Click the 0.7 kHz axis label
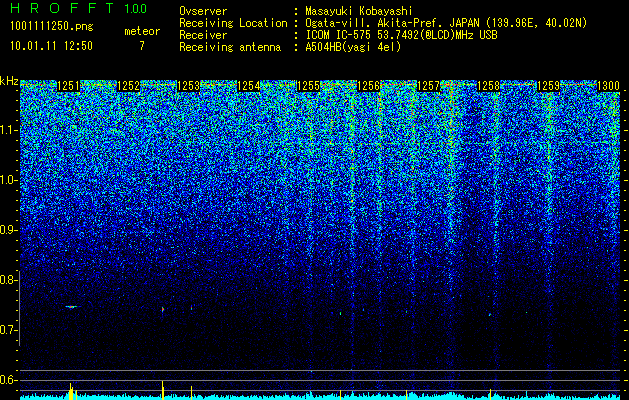Viewport: 629px width, 400px height. pyautogui.click(x=7, y=330)
